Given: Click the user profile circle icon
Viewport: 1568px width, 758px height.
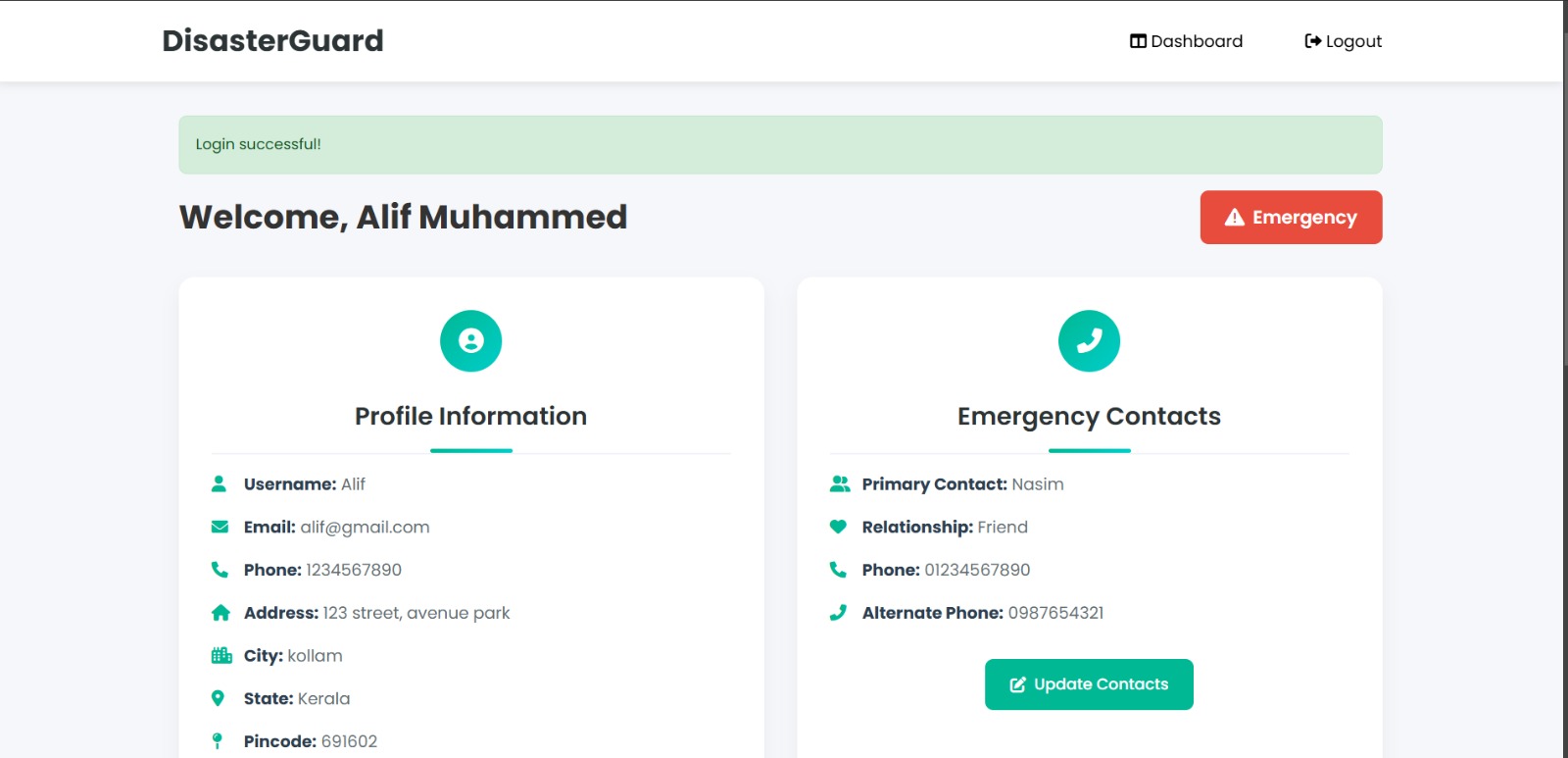Looking at the screenshot, I should pyautogui.click(x=471, y=340).
